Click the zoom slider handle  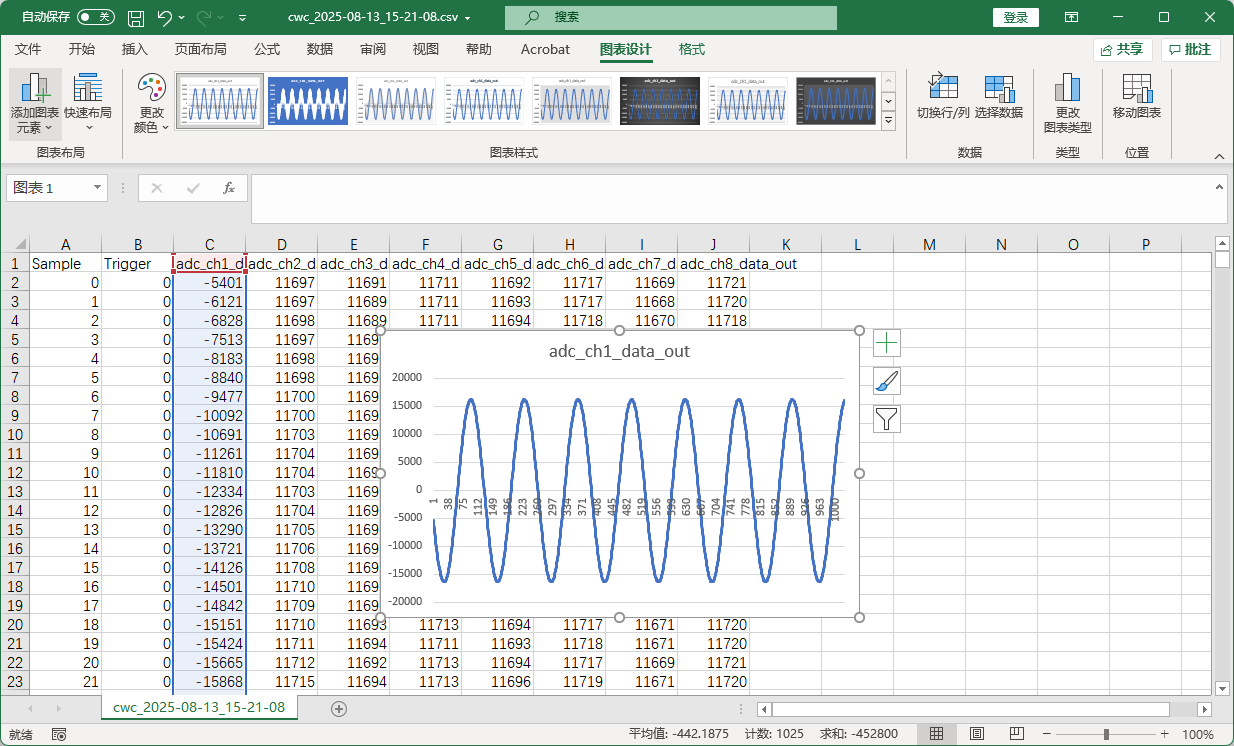(x=1106, y=735)
